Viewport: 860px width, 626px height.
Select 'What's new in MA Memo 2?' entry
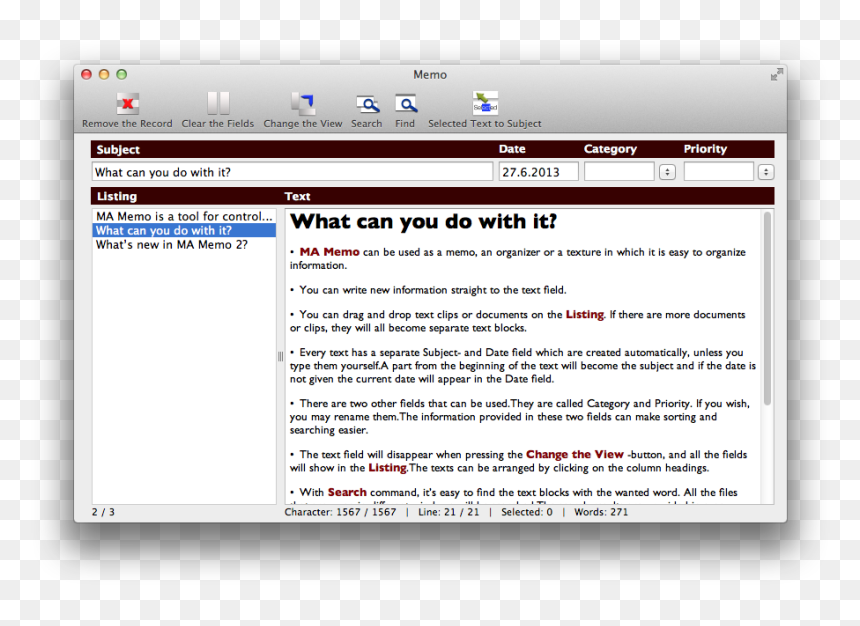[184, 245]
